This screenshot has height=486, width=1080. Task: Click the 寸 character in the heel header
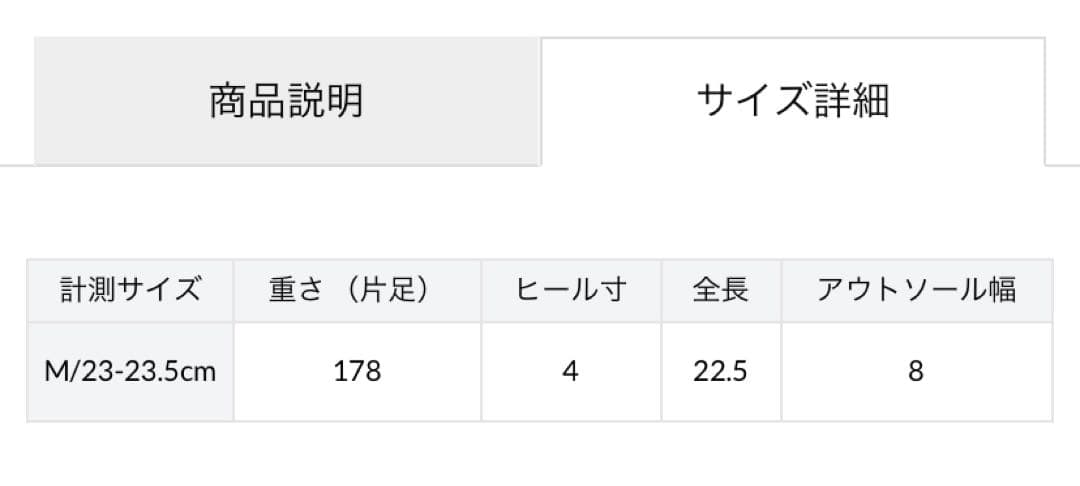[x=612, y=290]
